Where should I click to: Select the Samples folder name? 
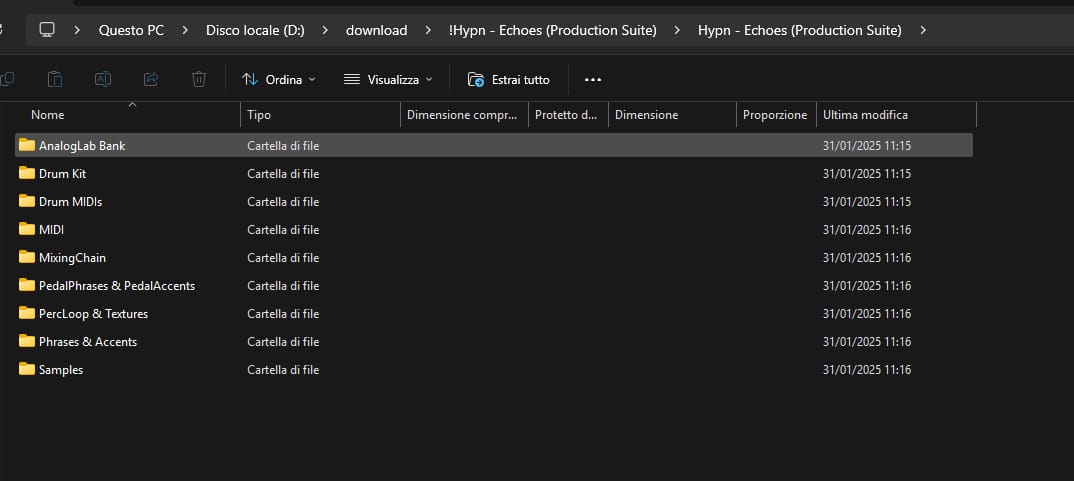61,369
